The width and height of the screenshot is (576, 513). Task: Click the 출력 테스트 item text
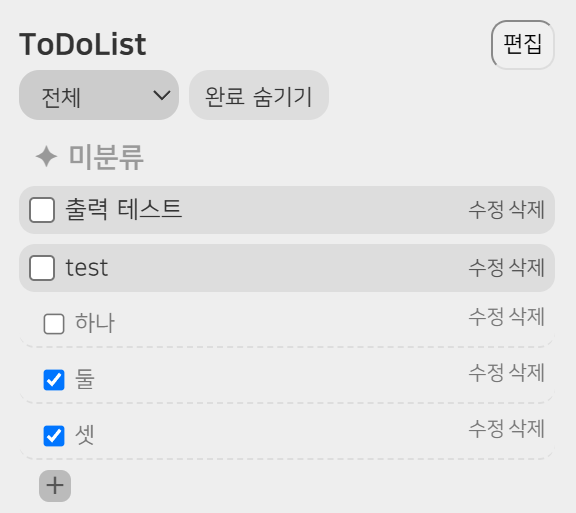(123, 209)
